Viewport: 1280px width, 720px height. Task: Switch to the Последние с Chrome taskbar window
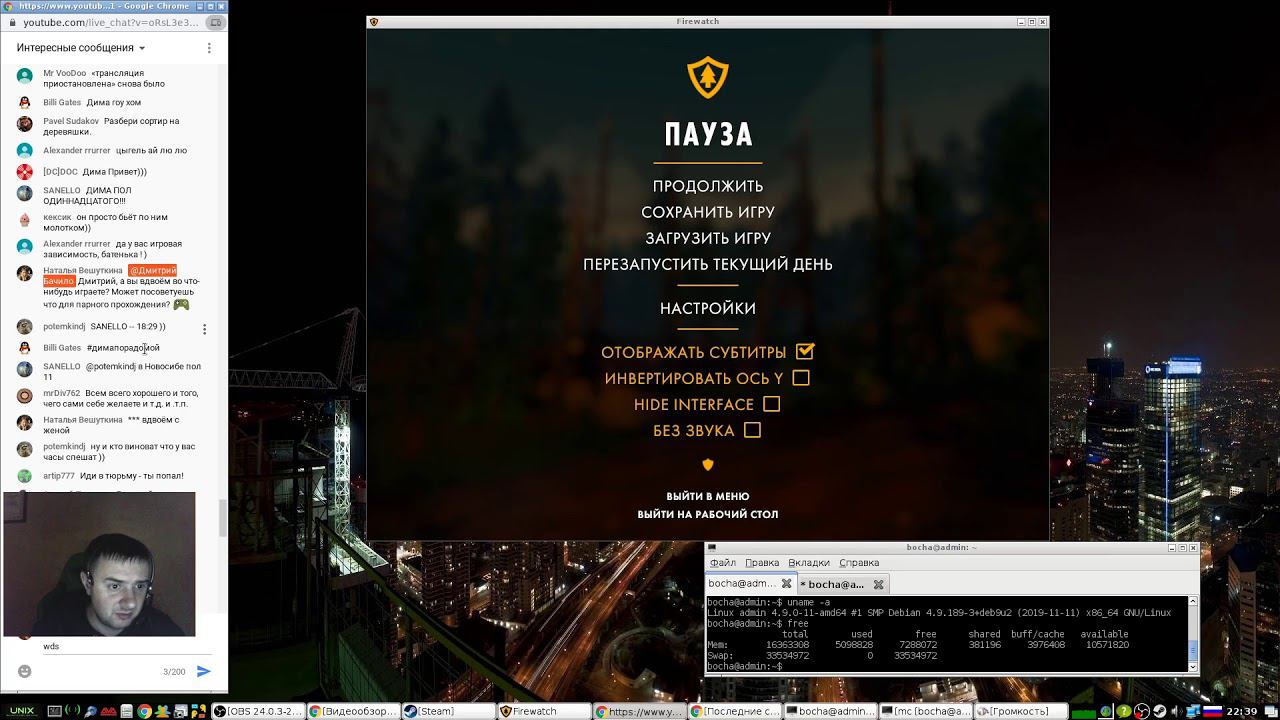pos(735,711)
